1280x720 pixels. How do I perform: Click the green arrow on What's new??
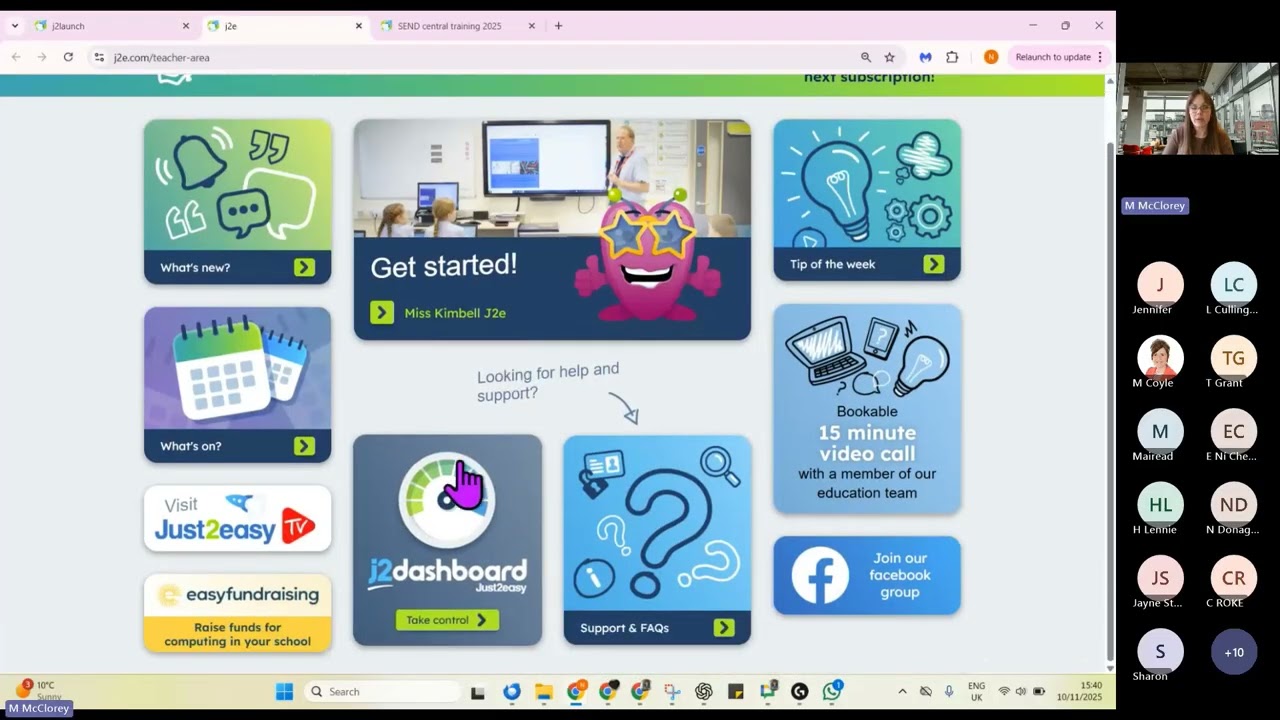click(305, 267)
